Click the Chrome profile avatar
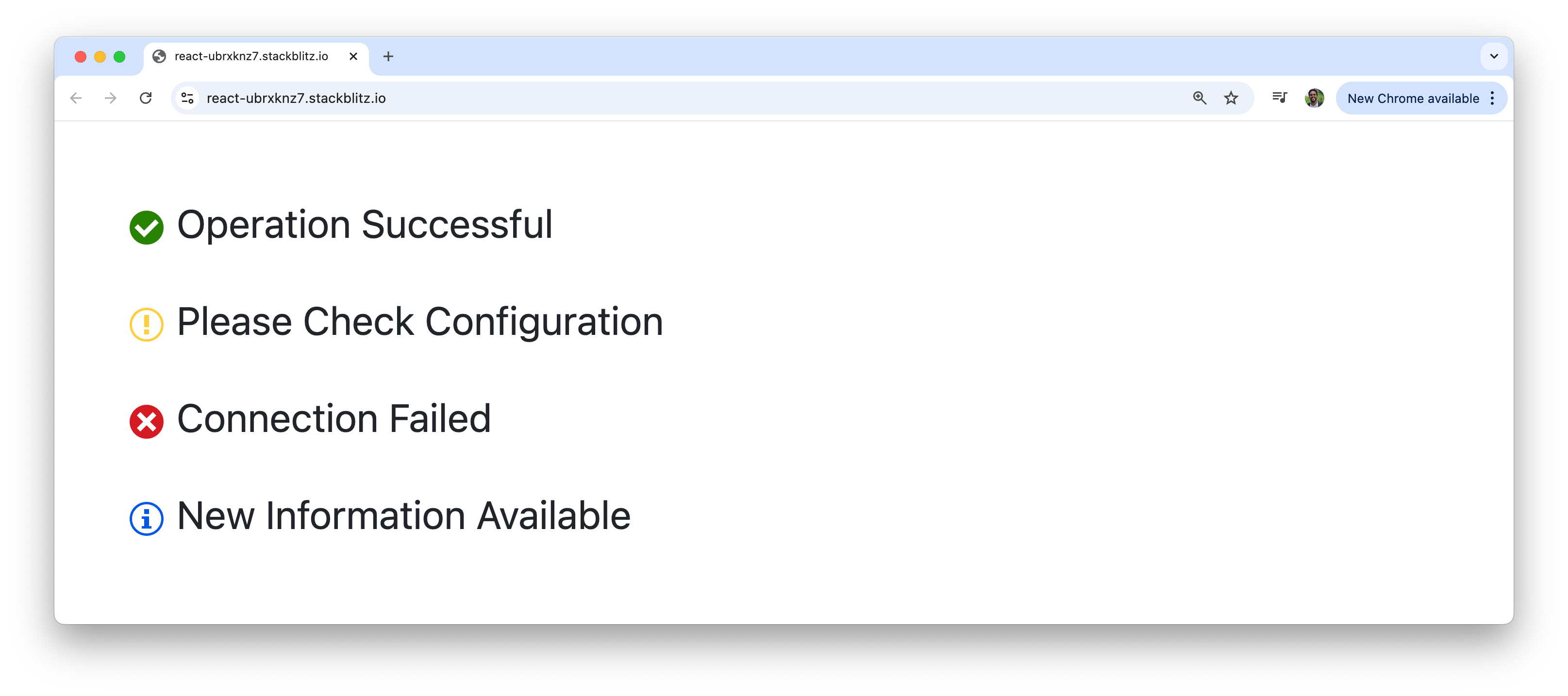Viewport: 1568px width, 696px height. 1314,98
